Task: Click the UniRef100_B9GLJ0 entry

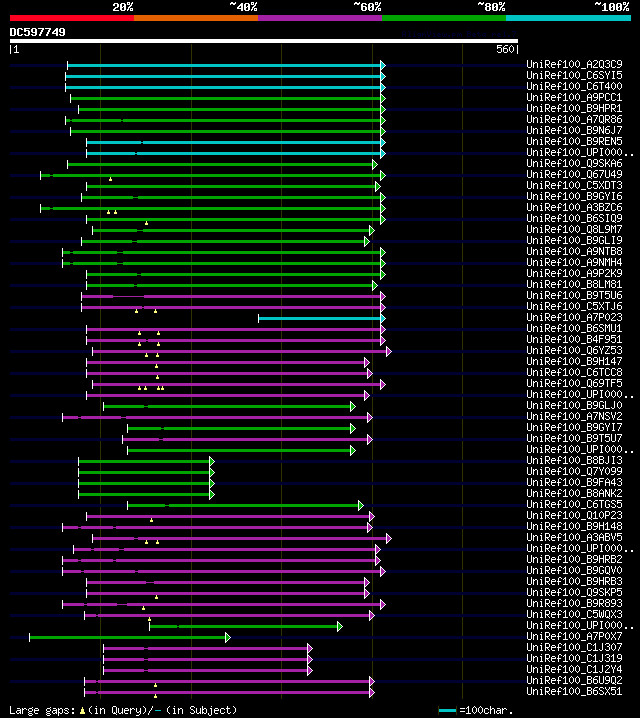Action: (x=574, y=405)
